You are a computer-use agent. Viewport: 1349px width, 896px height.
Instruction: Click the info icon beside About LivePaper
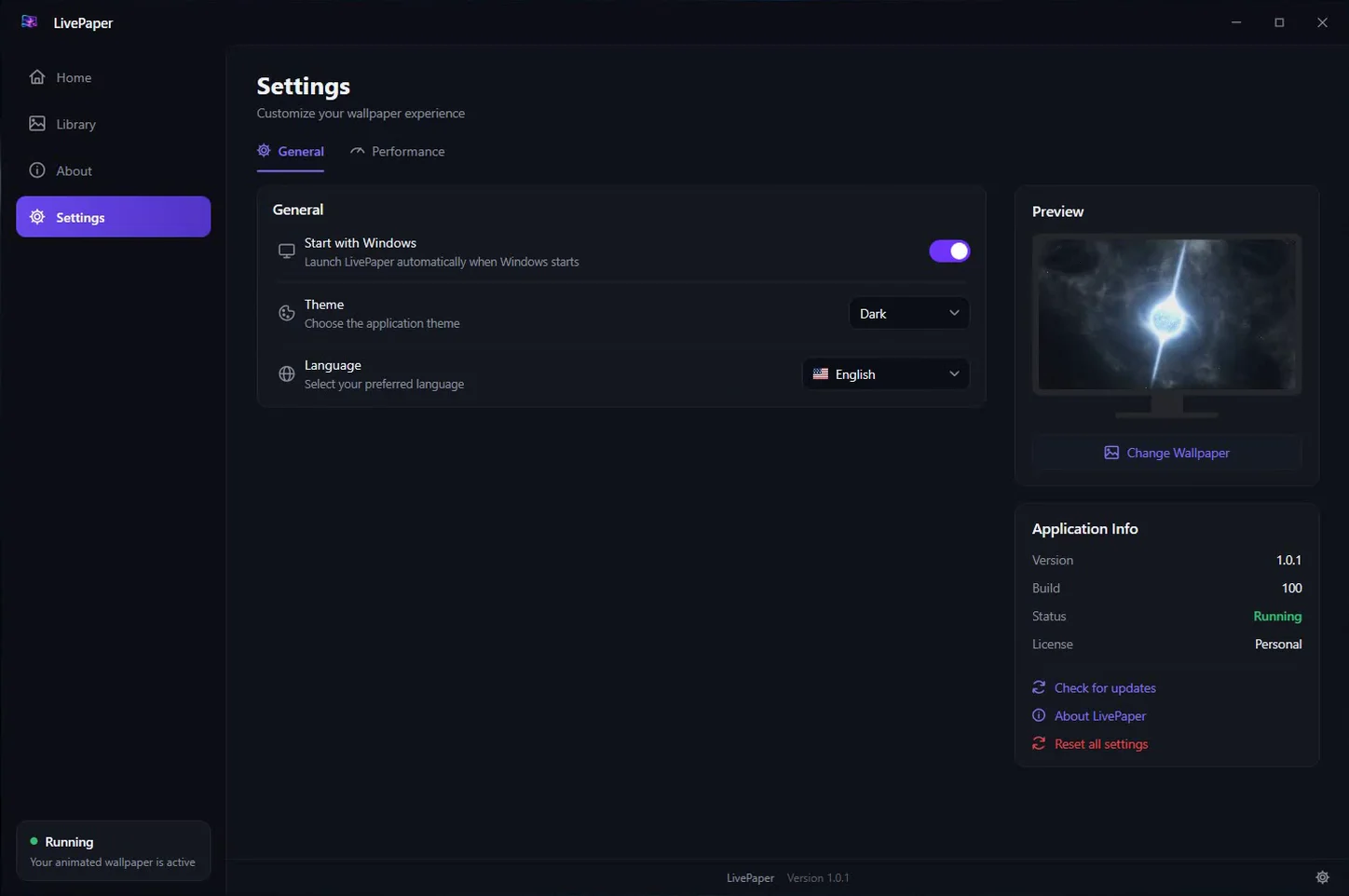click(x=1039, y=715)
